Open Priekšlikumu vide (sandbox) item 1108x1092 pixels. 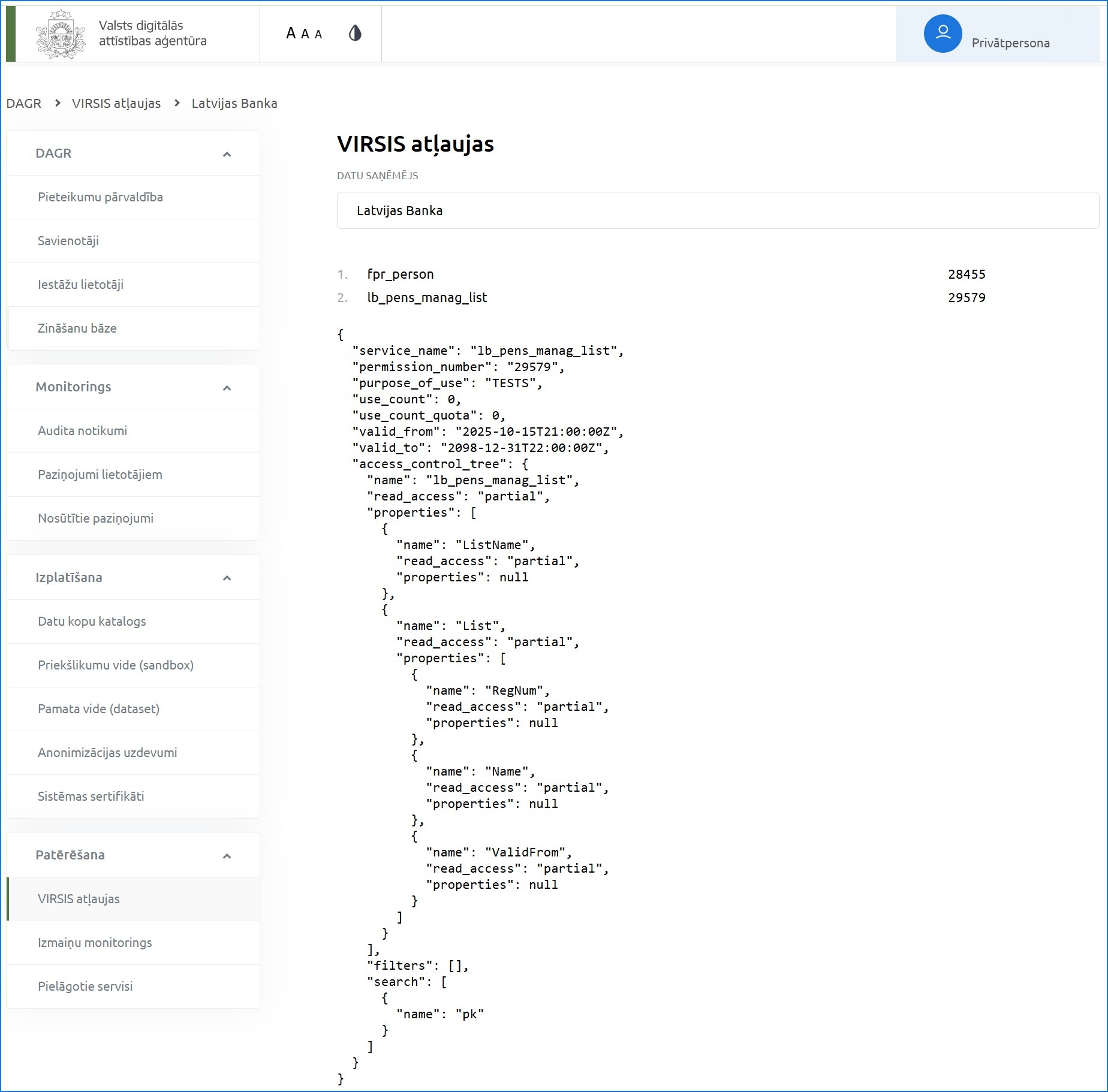[x=133, y=665]
